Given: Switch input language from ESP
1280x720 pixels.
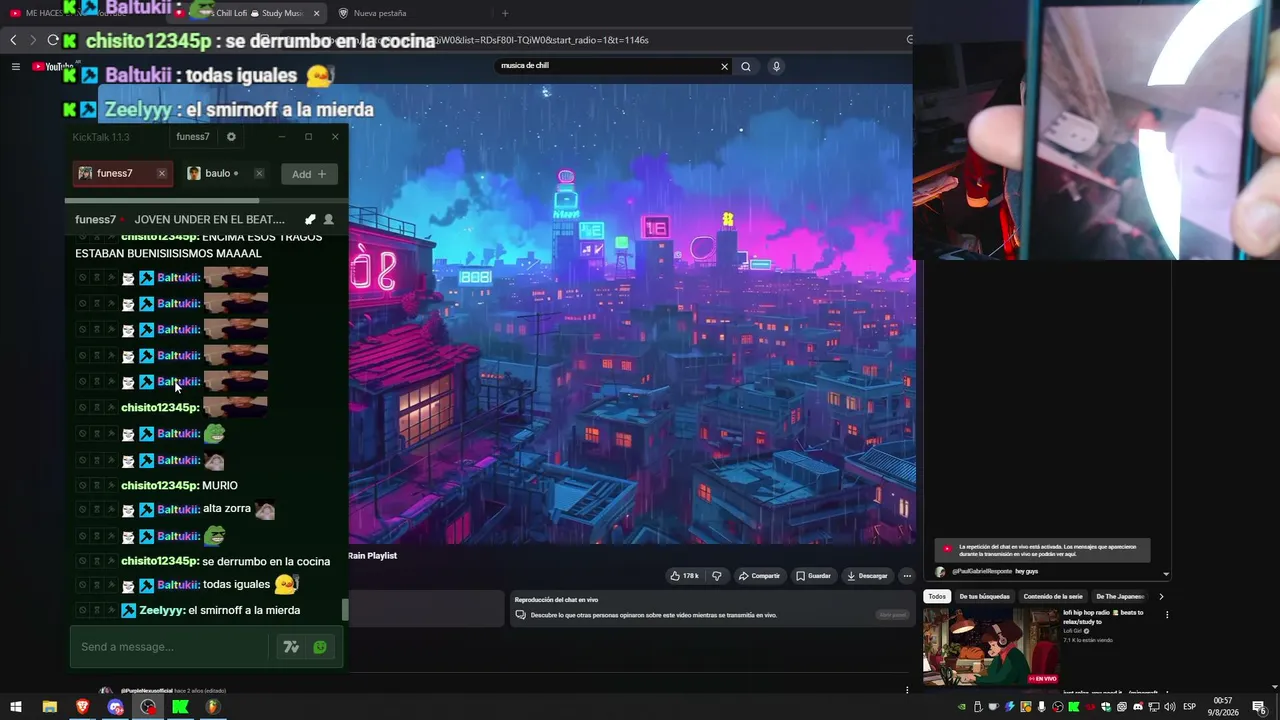Looking at the screenshot, I should click(x=1190, y=707).
